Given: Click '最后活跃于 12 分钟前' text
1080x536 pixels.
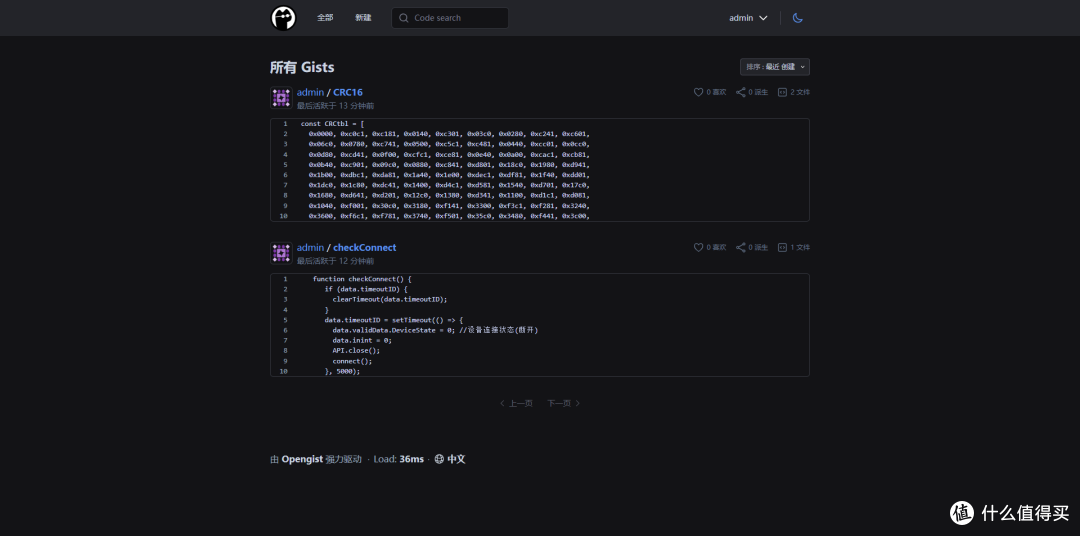Looking at the screenshot, I should click(335, 261).
